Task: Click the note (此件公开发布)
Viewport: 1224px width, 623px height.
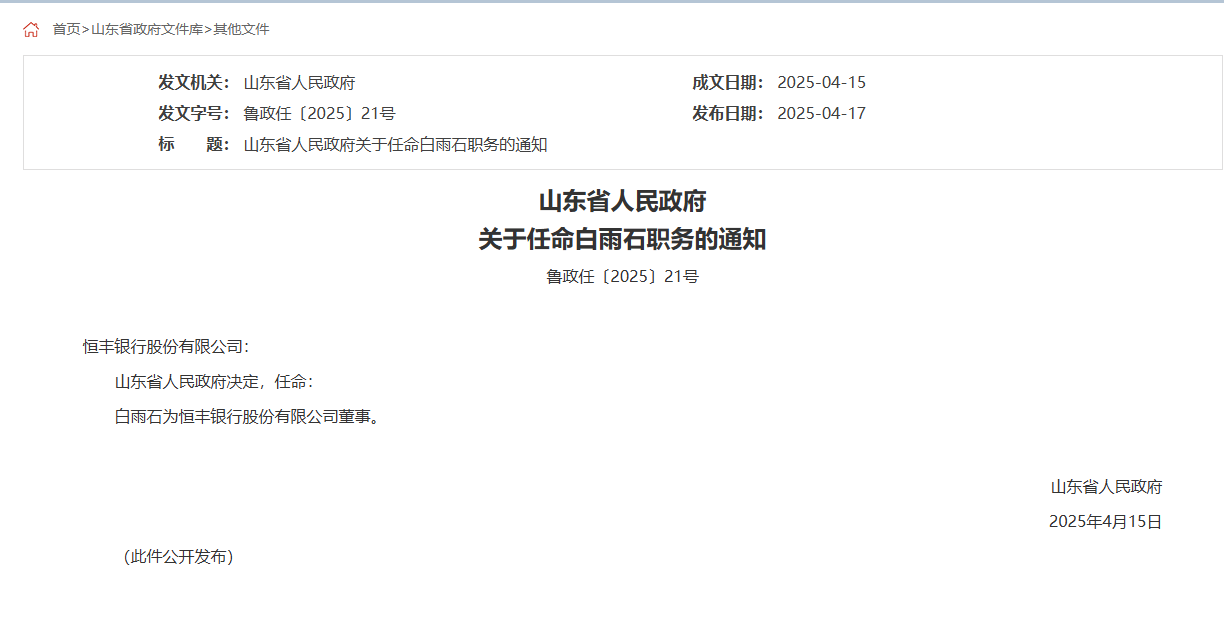Action: [178, 557]
